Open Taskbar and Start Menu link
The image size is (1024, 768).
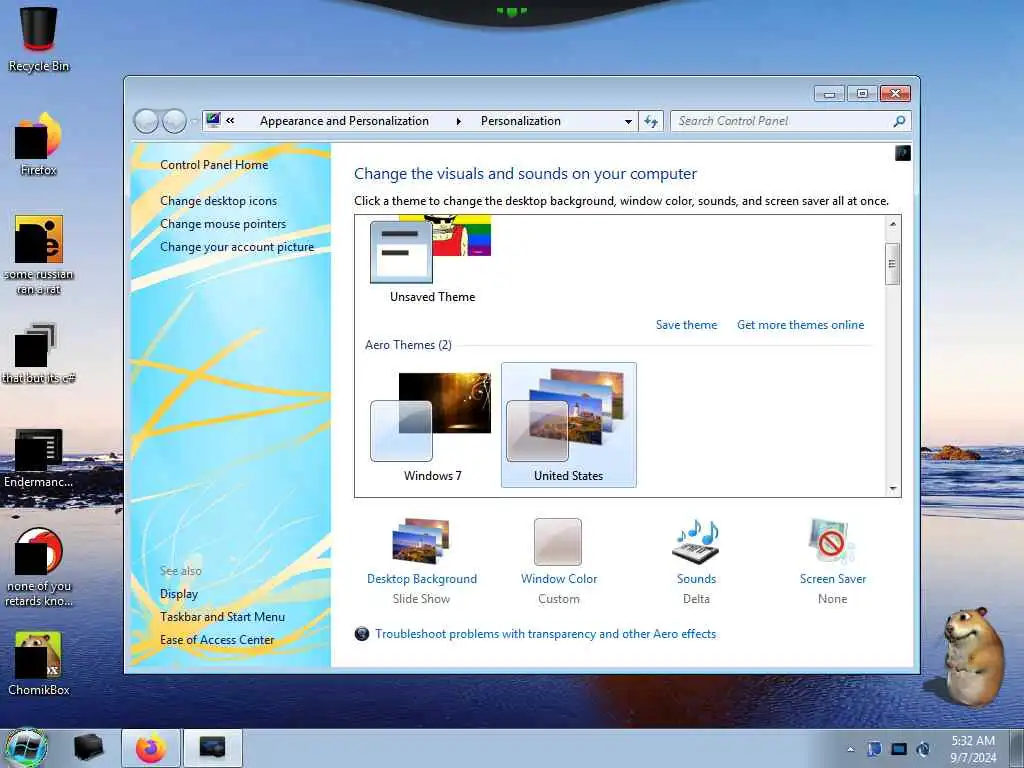coord(223,616)
